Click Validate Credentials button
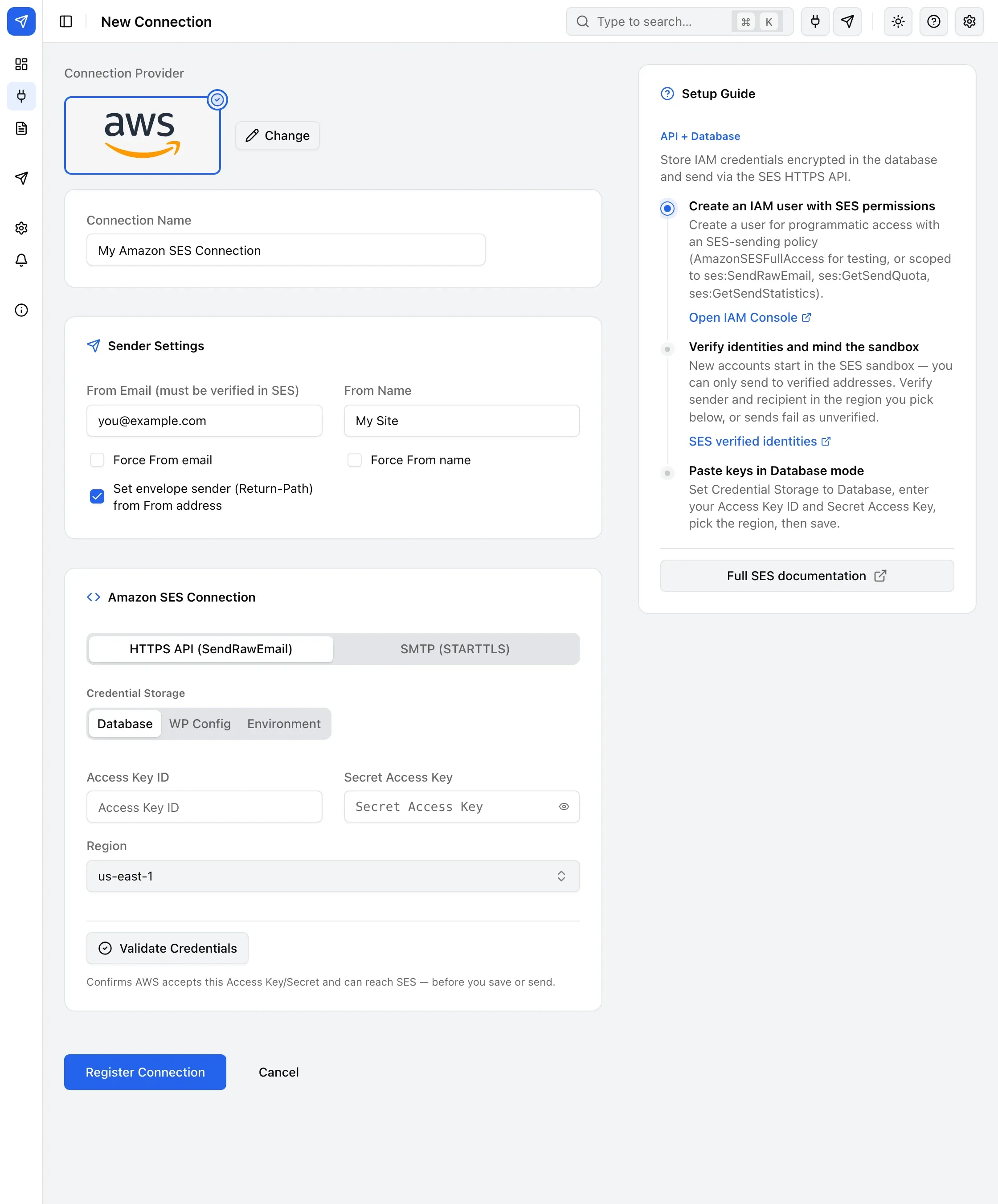This screenshot has height=1204, width=998. tap(168, 948)
